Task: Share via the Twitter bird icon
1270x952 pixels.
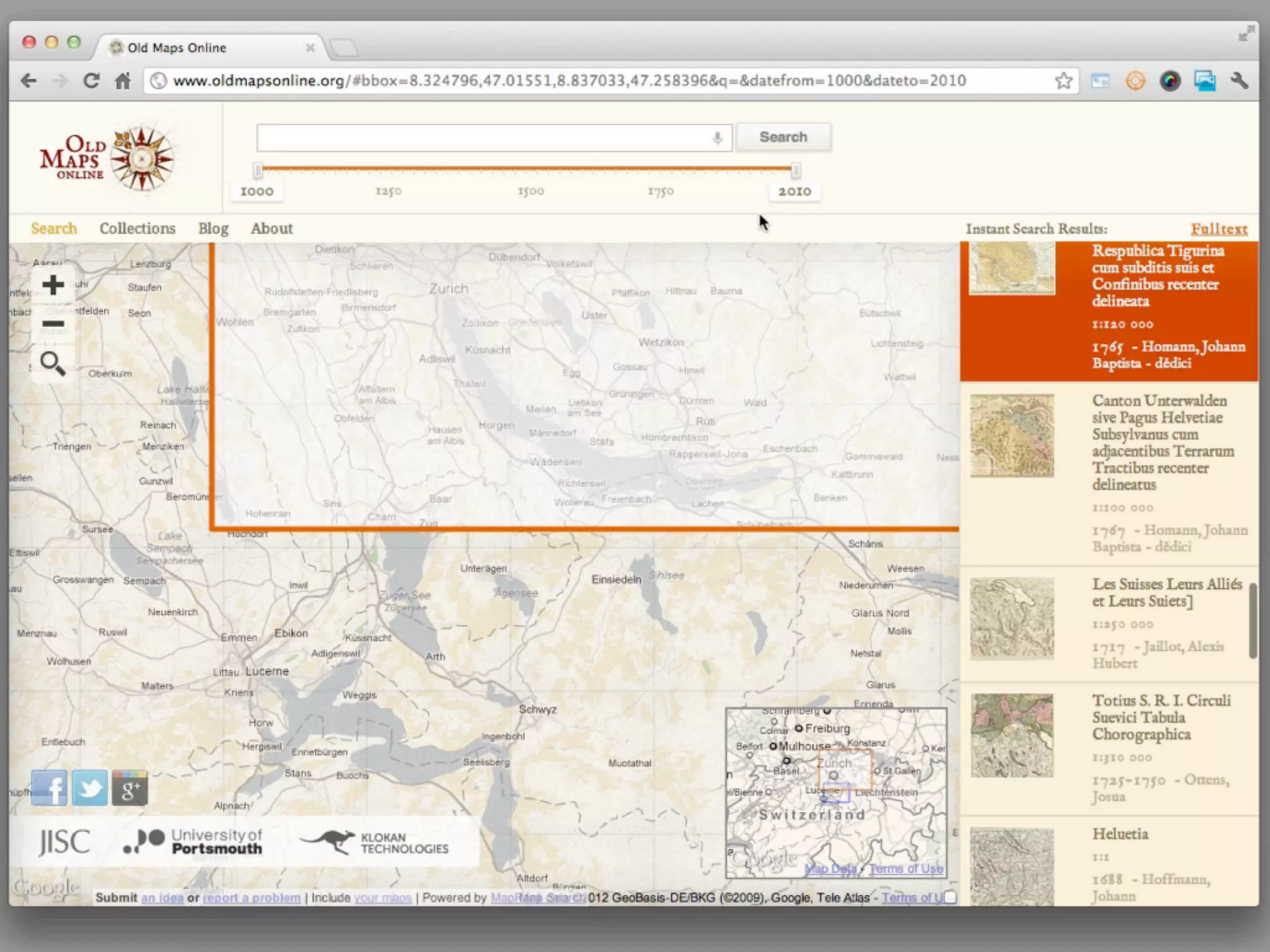Action: click(90, 788)
